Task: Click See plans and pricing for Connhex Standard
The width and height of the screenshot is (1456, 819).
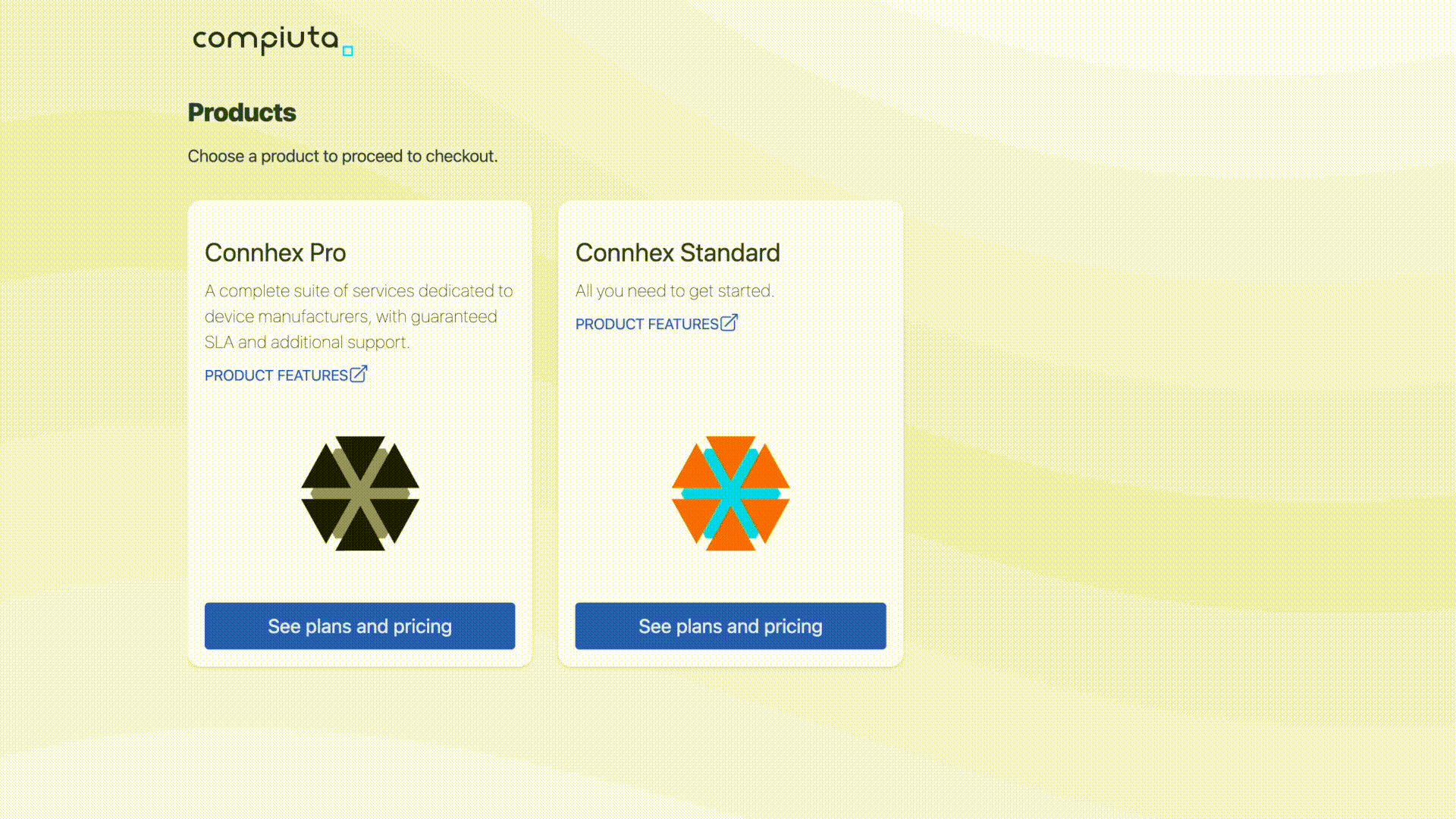Action: pos(730,626)
